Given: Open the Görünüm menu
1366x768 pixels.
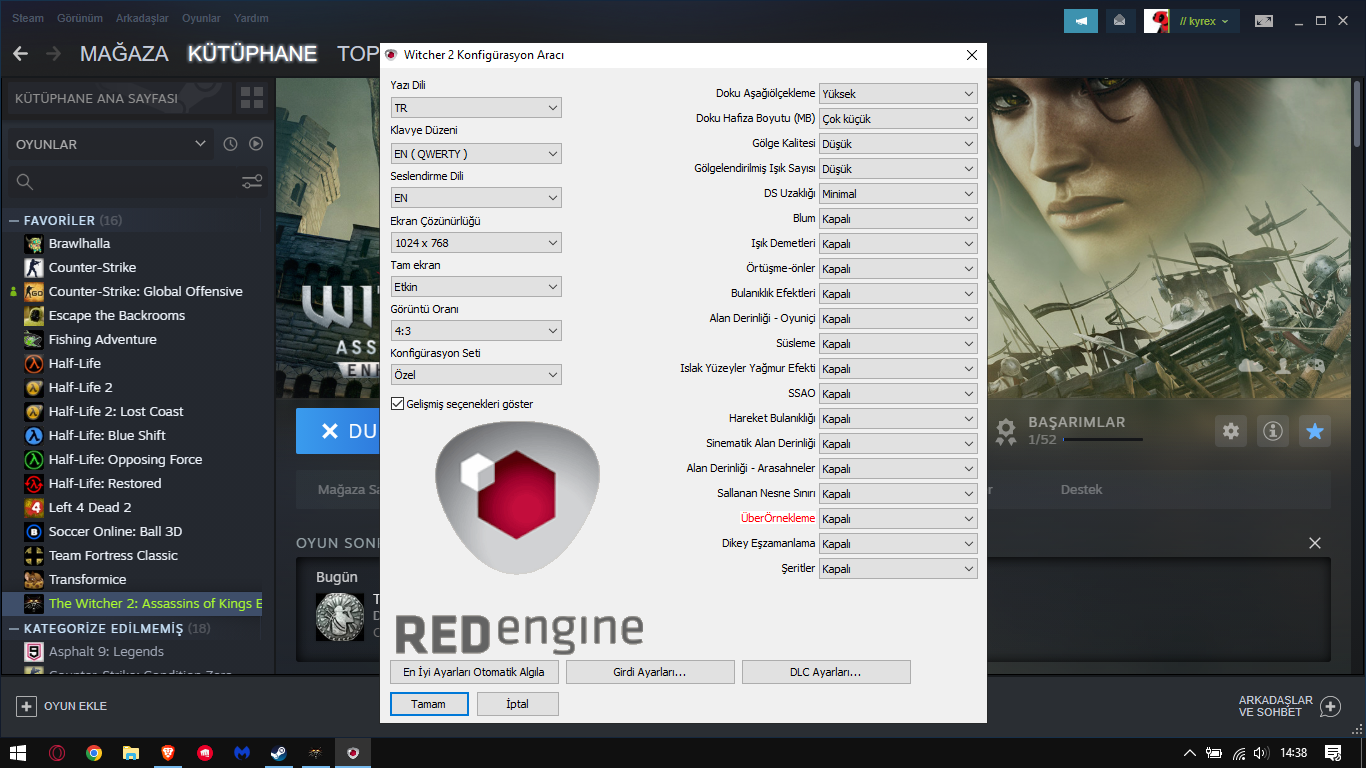Looking at the screenshot, I should click(x=78, y=18).
